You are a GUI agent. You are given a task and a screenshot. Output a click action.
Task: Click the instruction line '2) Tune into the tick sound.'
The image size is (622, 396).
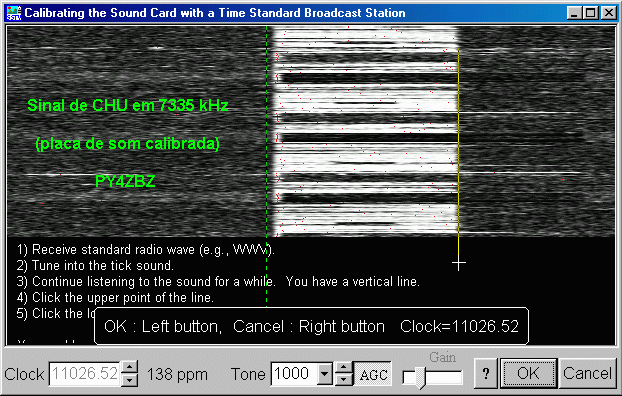click(x=95, y=265)
